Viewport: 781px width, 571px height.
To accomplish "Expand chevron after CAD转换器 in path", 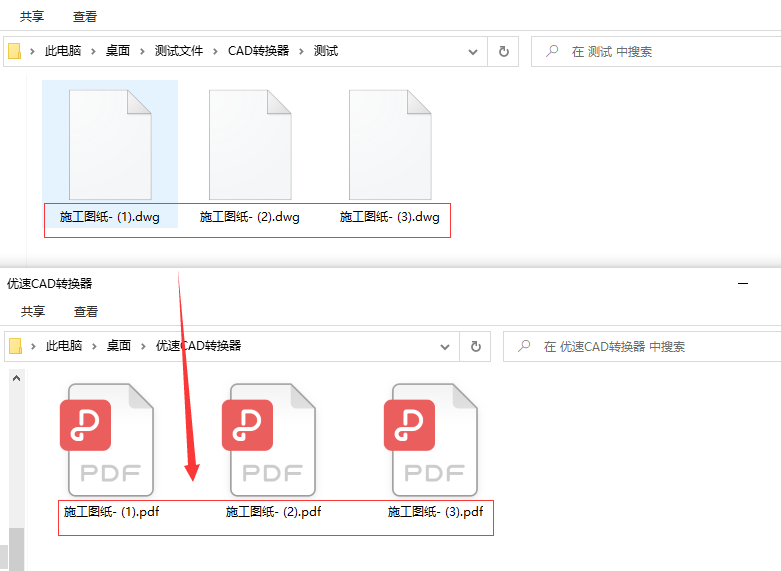I will click(301, 51).
